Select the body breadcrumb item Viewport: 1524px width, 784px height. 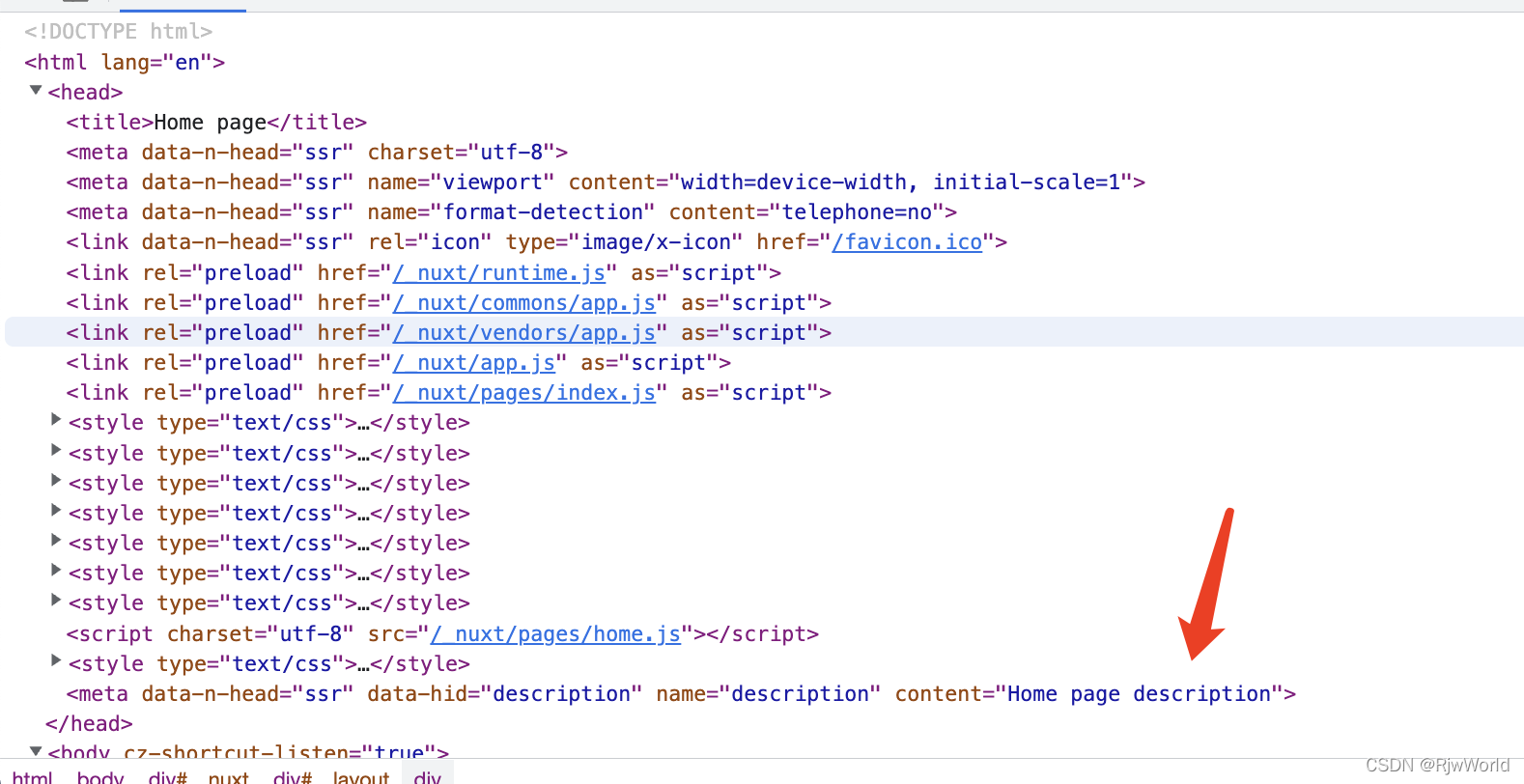(100, 776)
